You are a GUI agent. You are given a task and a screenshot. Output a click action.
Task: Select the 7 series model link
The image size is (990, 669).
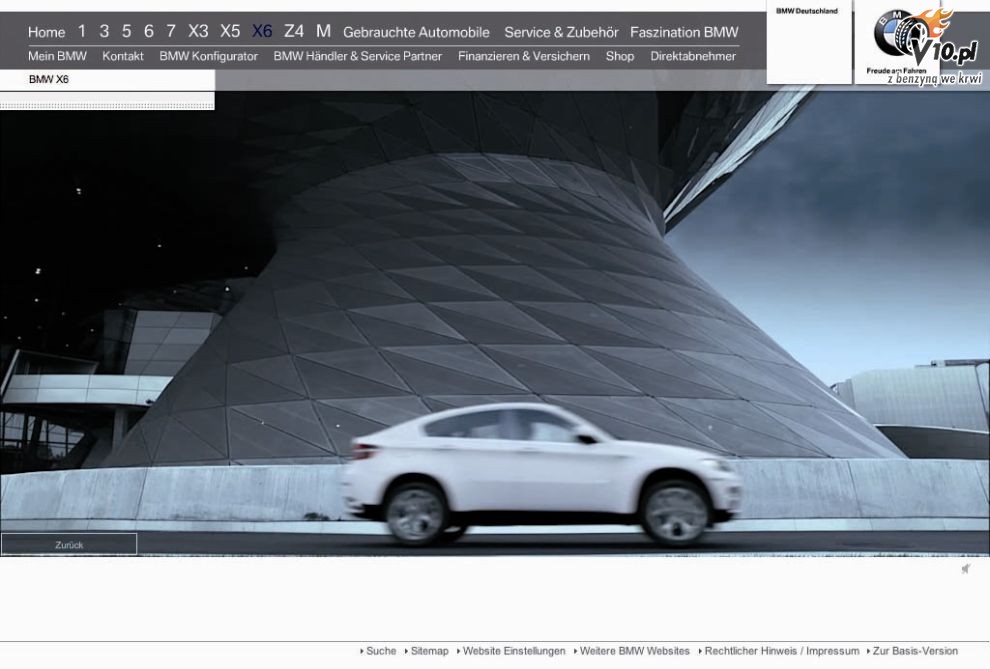(x=170, y=31)
